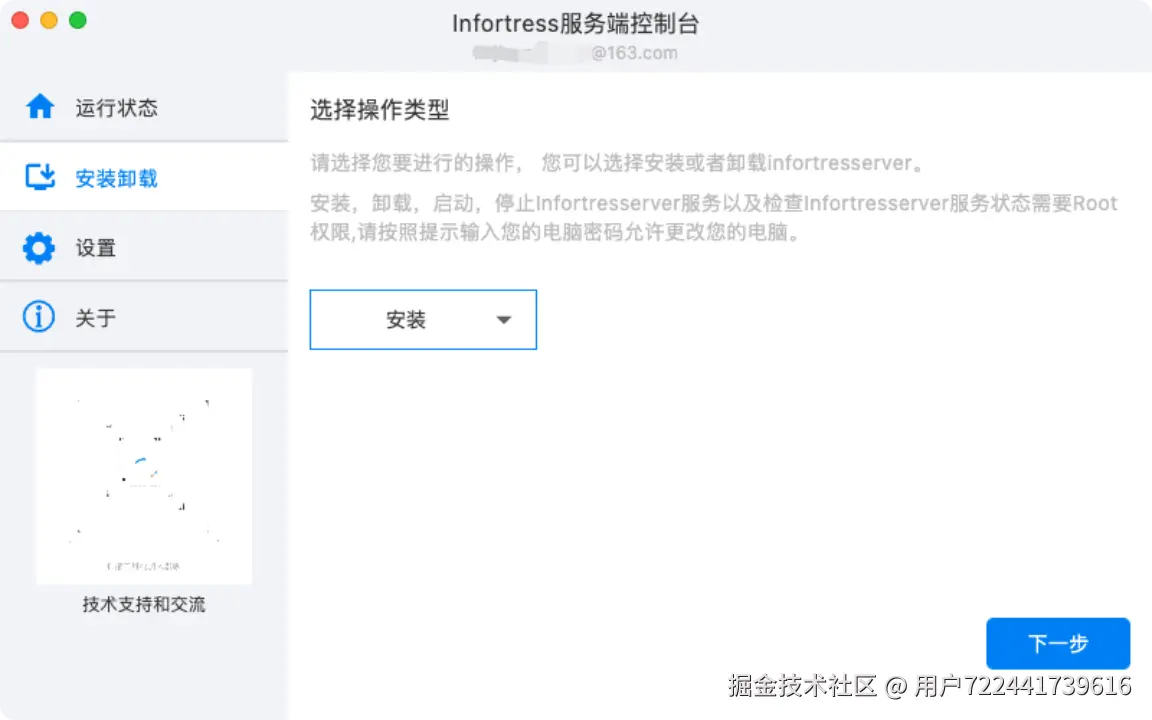Screen dimensions: 1152x720
Task: Click the QR code support thumbnail
Action: (144, 476)
